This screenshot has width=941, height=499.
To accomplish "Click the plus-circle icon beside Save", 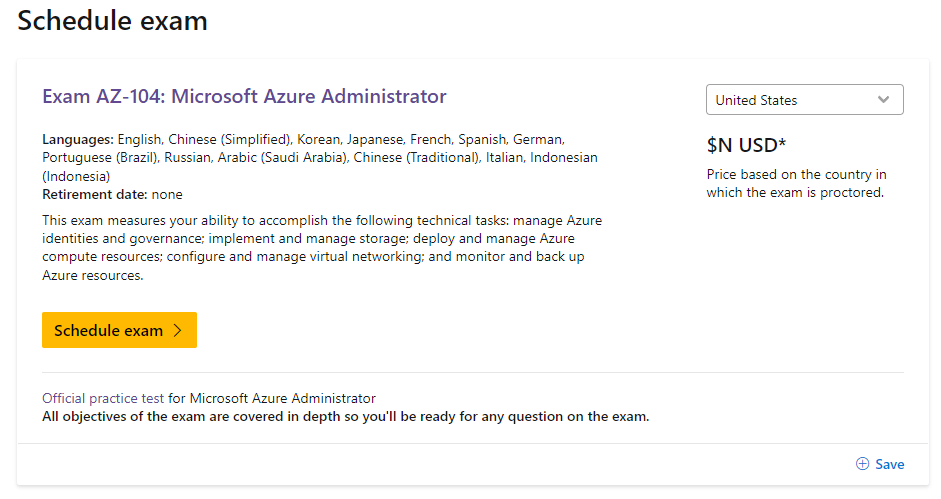I will [862, 464].
